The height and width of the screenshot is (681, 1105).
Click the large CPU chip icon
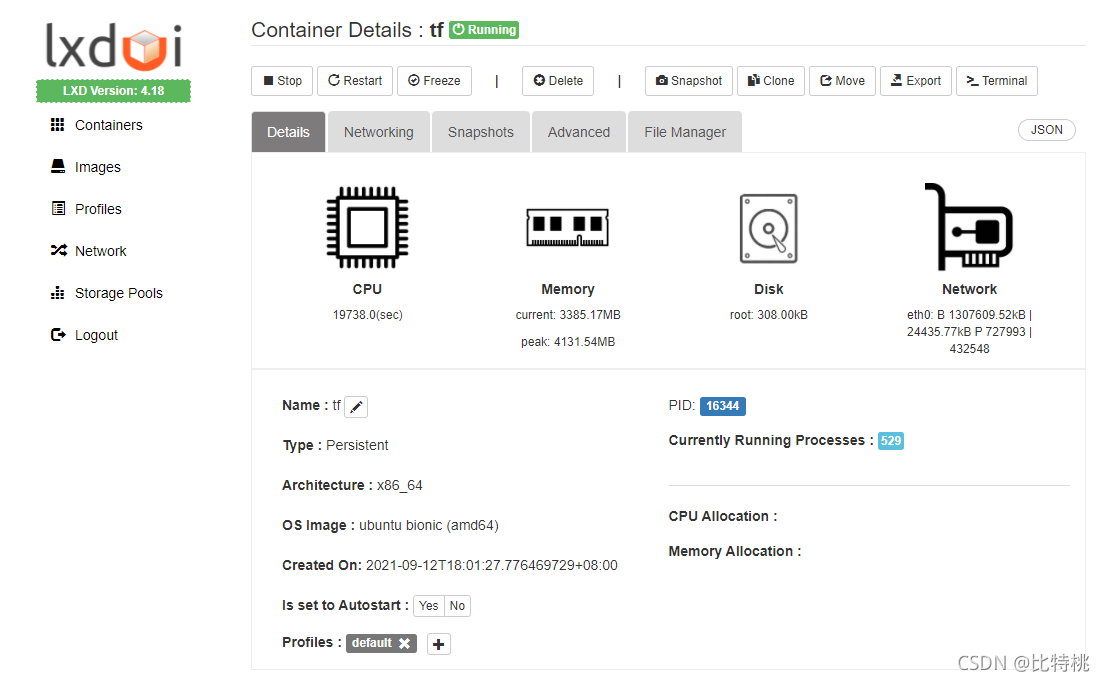[x=367, y=227]
